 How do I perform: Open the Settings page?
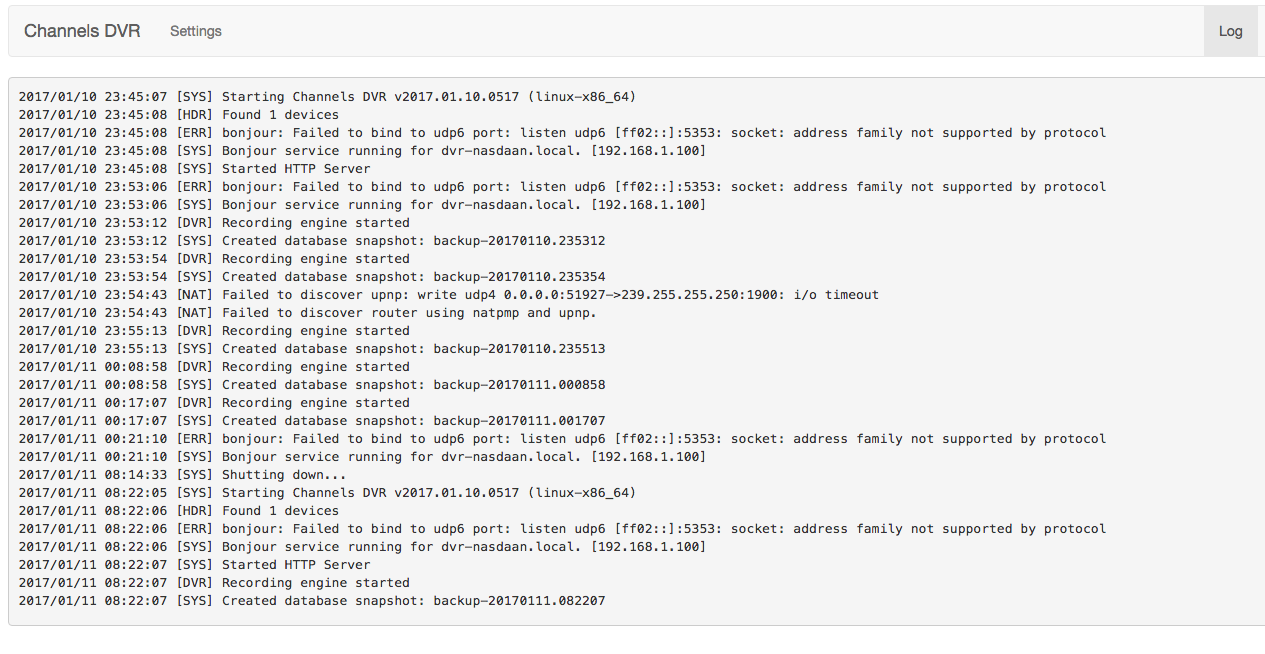(x=195, y=31)
